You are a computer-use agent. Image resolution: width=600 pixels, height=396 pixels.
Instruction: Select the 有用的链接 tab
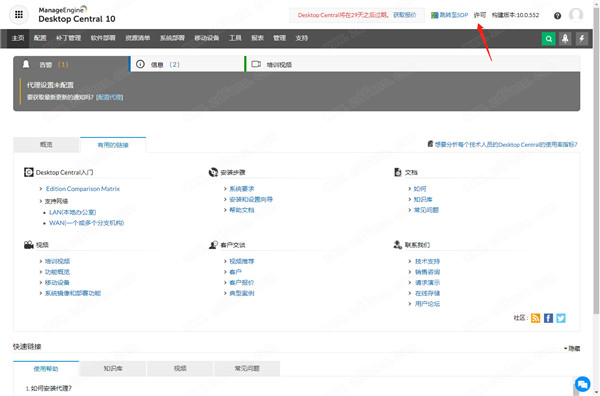click(113, 145)
